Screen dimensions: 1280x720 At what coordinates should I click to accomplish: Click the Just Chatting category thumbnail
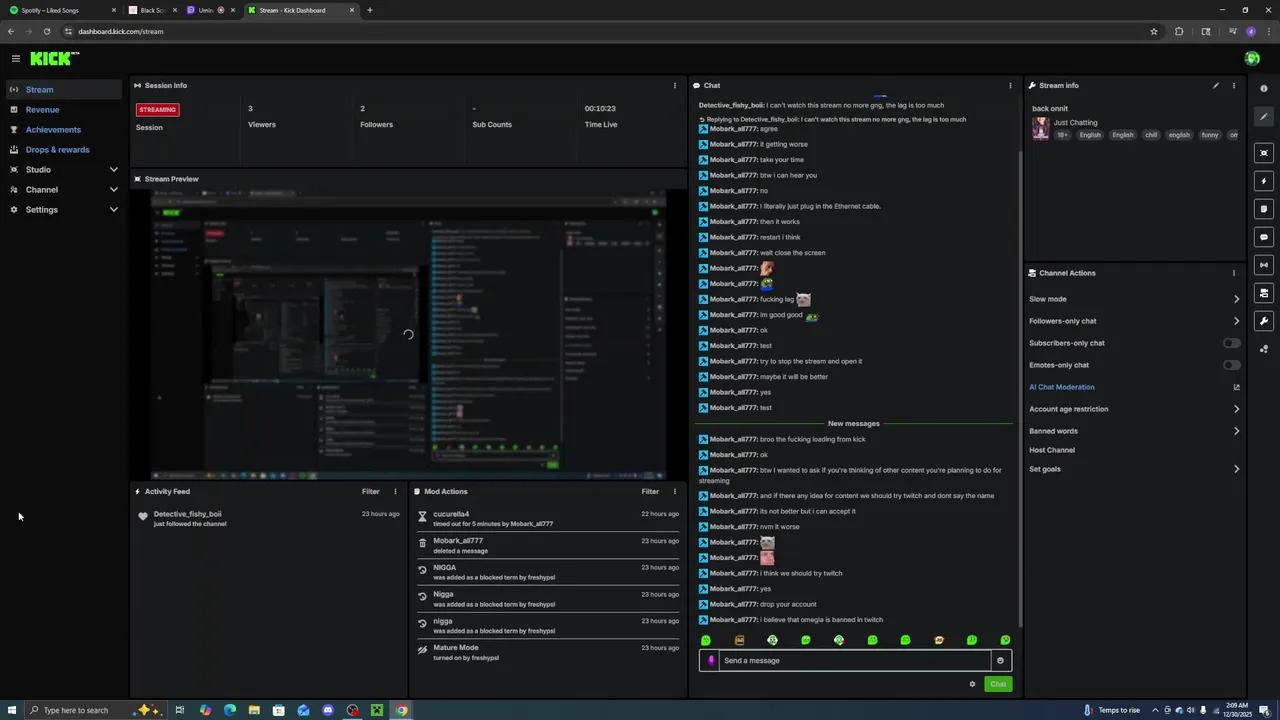pos(1041,129)
